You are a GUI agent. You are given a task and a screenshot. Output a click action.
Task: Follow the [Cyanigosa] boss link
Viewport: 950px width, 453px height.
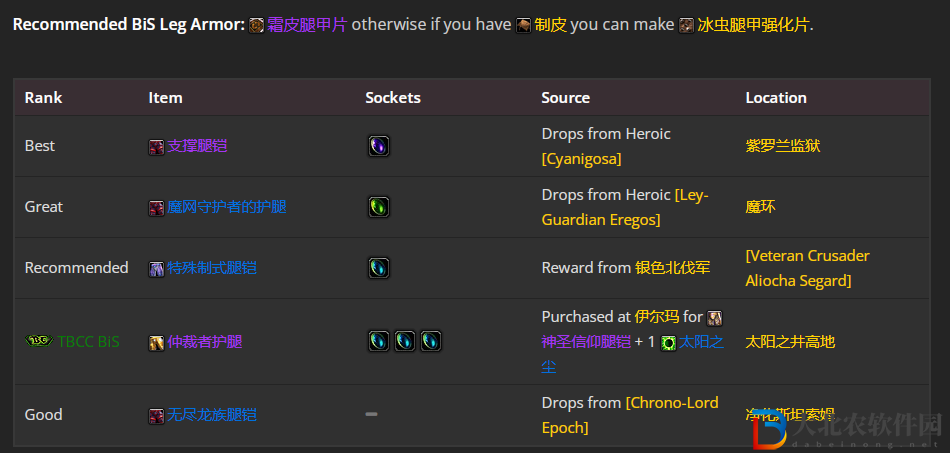[x=582, y=159]
